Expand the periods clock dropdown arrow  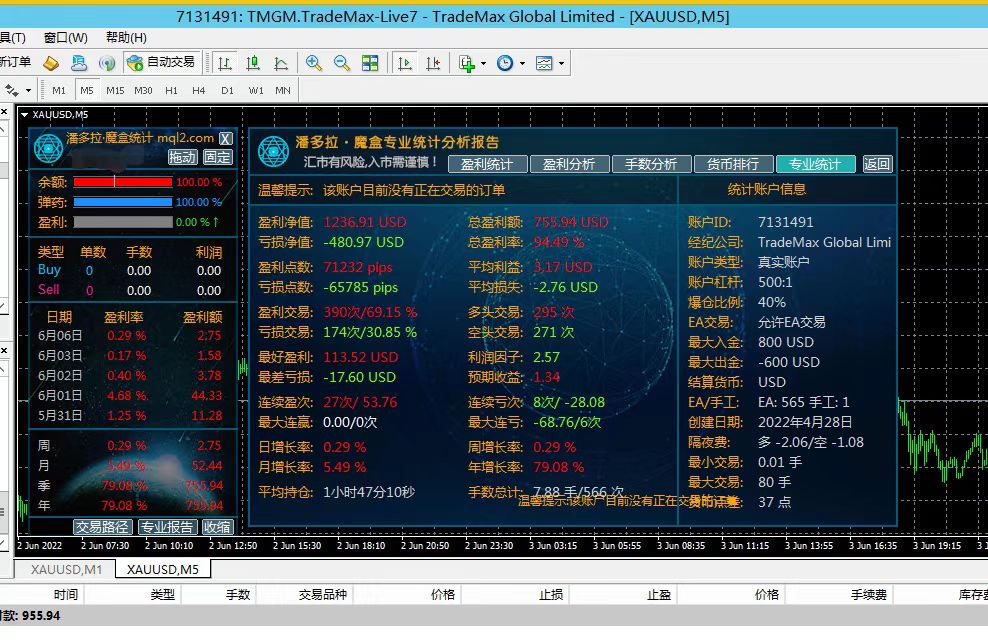[522, 64]
